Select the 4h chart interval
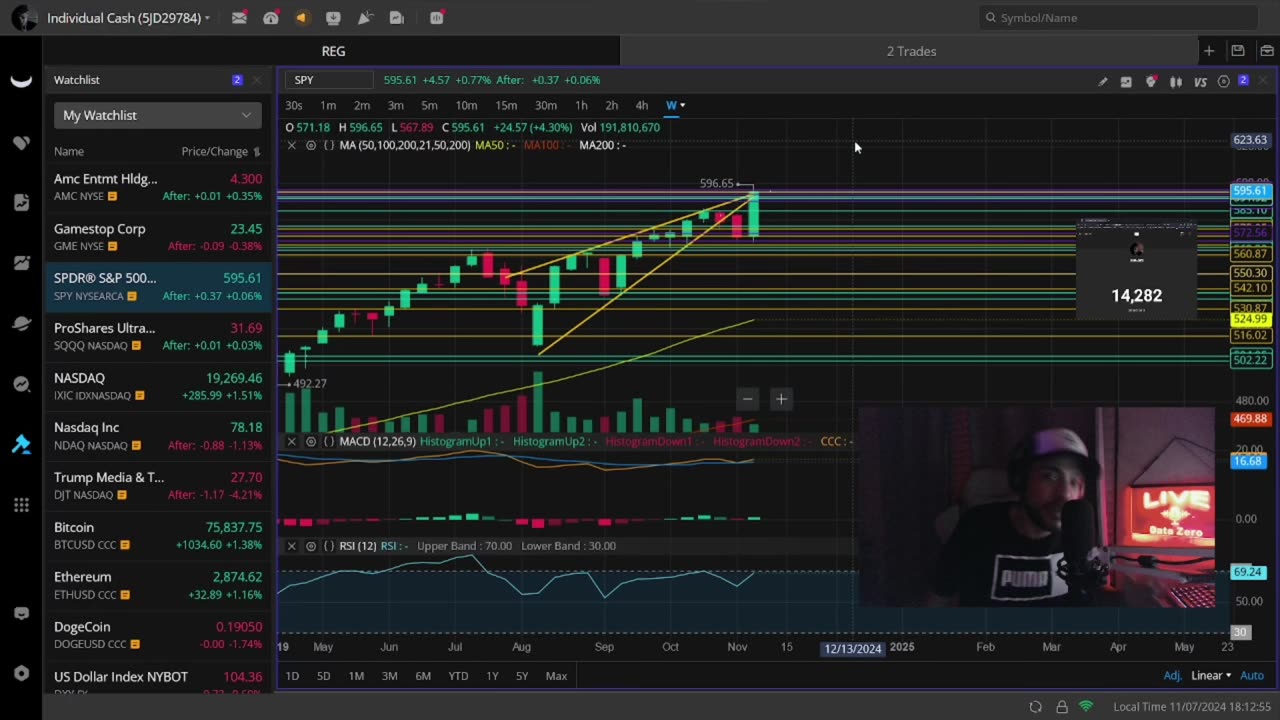Image resolution: width=1280 pixels, height=720 pixels. click(642, 105)
